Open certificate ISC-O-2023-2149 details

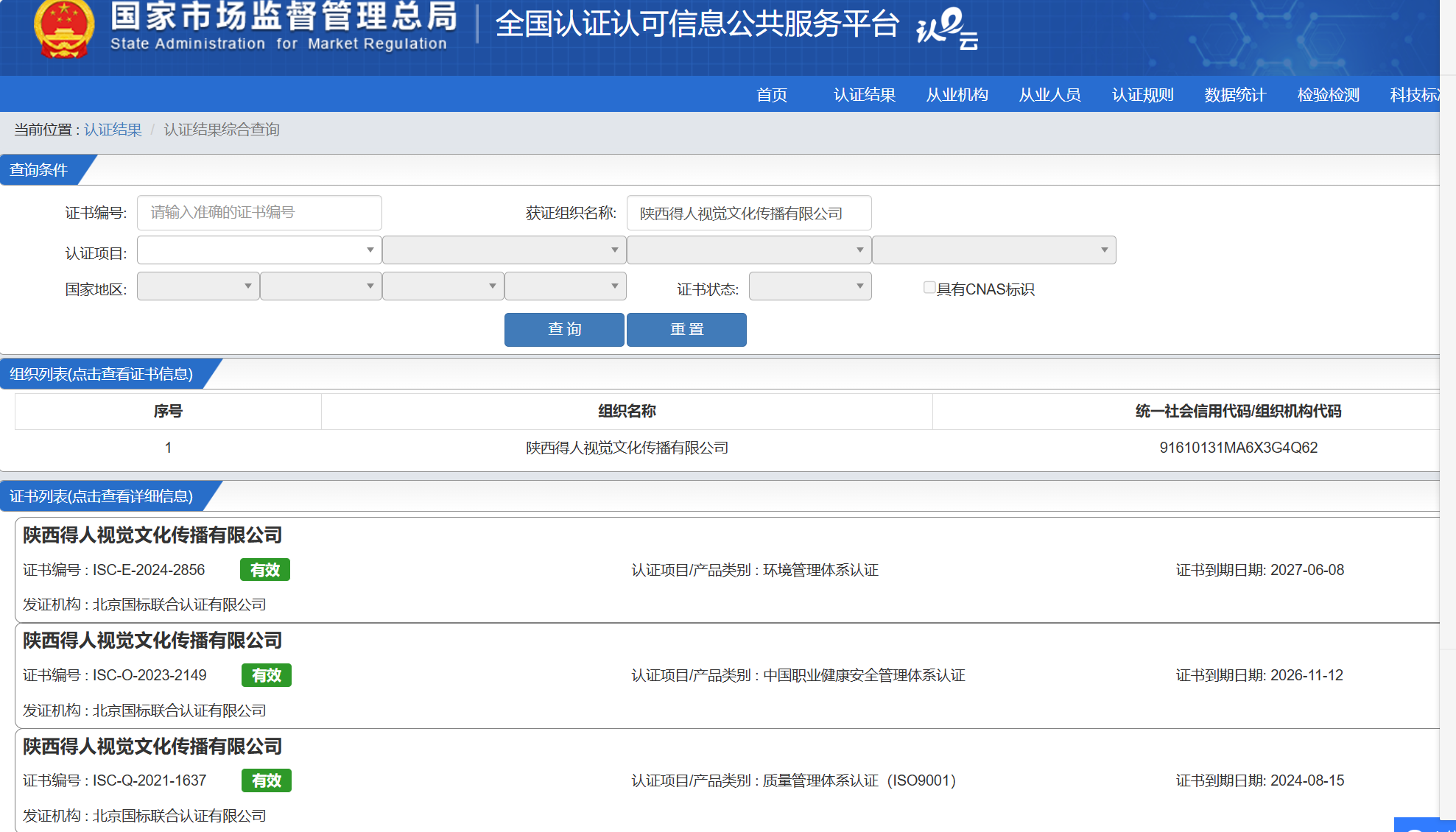click(x=728, y=676)
